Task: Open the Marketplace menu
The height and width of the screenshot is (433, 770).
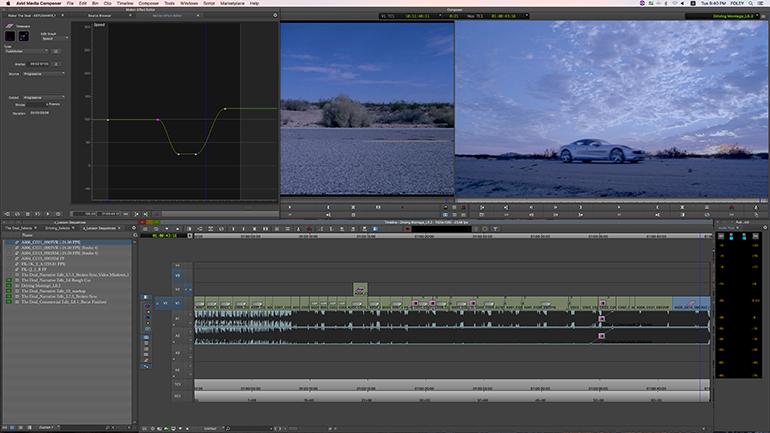Action: (232, 3)
